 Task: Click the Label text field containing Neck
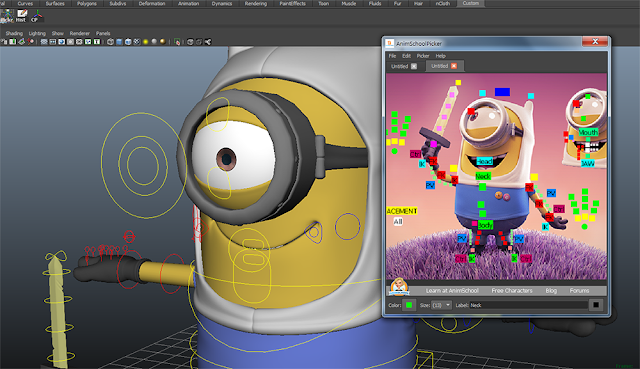(x=529, y=305)
